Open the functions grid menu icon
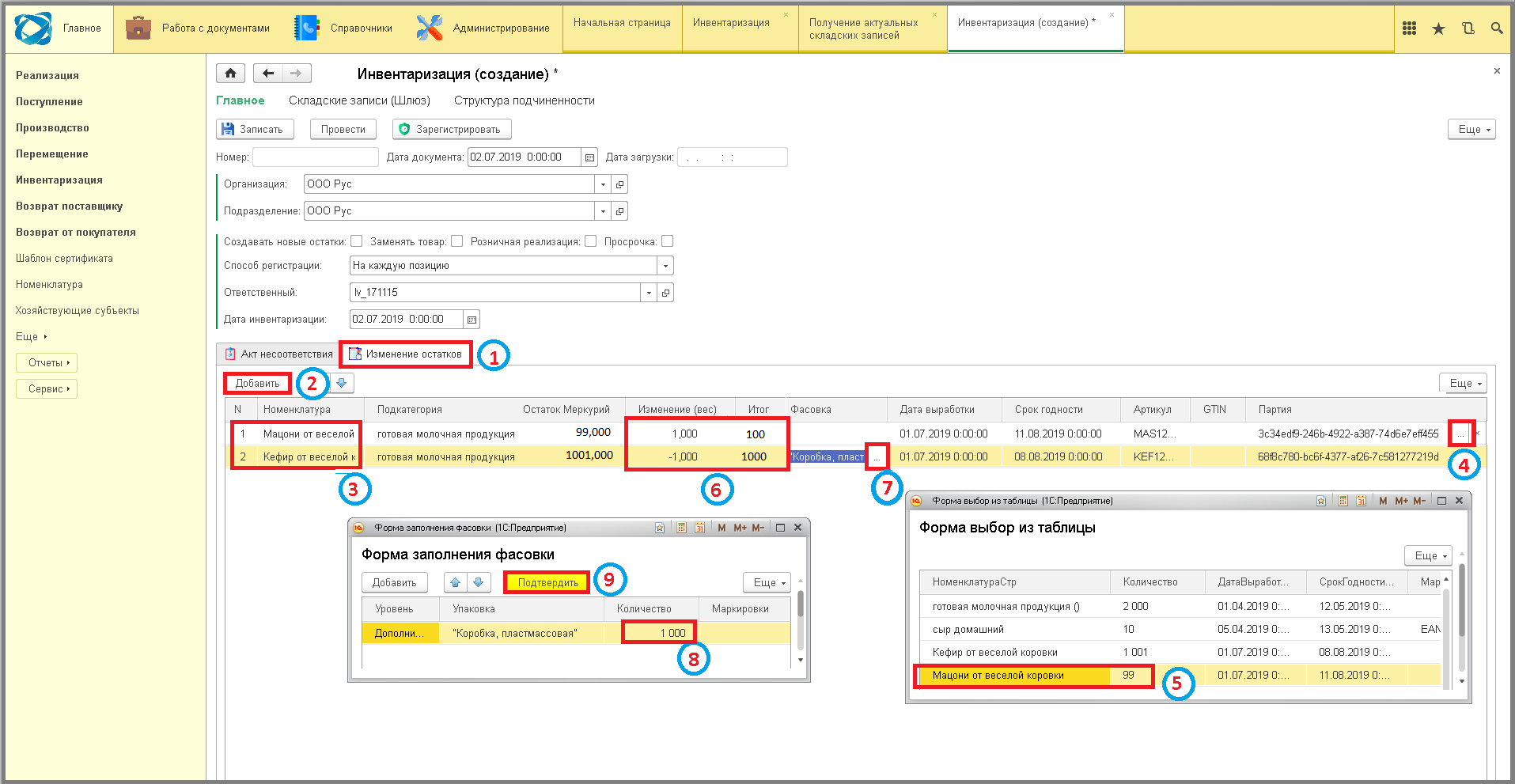The width and height of the screenshot is (1515, 784). click(x=1409, y=28)
